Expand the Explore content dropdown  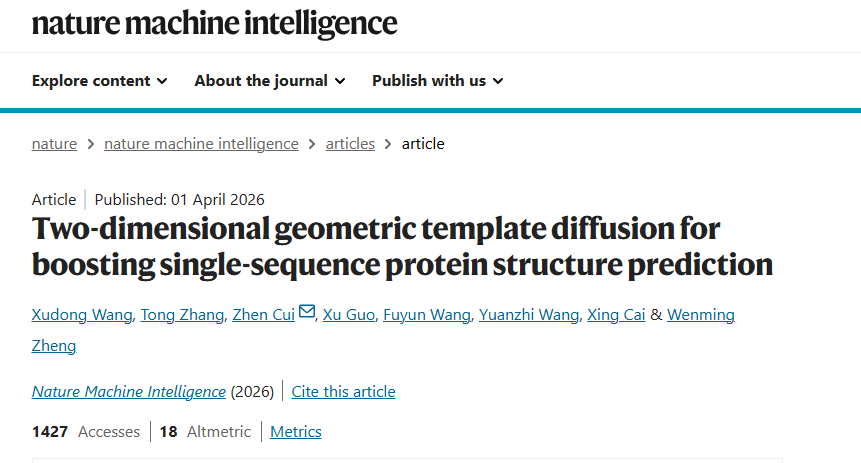(x=99, y=81)
